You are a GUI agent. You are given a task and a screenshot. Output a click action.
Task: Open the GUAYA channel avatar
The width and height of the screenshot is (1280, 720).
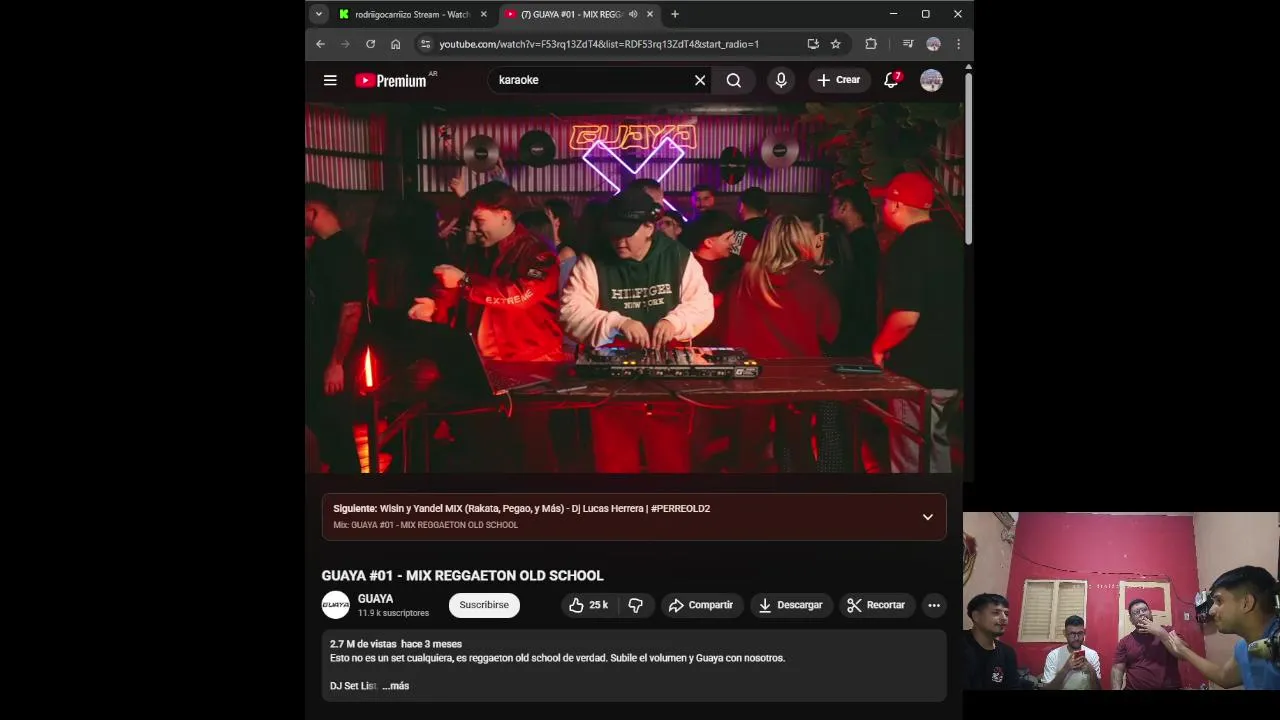(x=336, y=605)
